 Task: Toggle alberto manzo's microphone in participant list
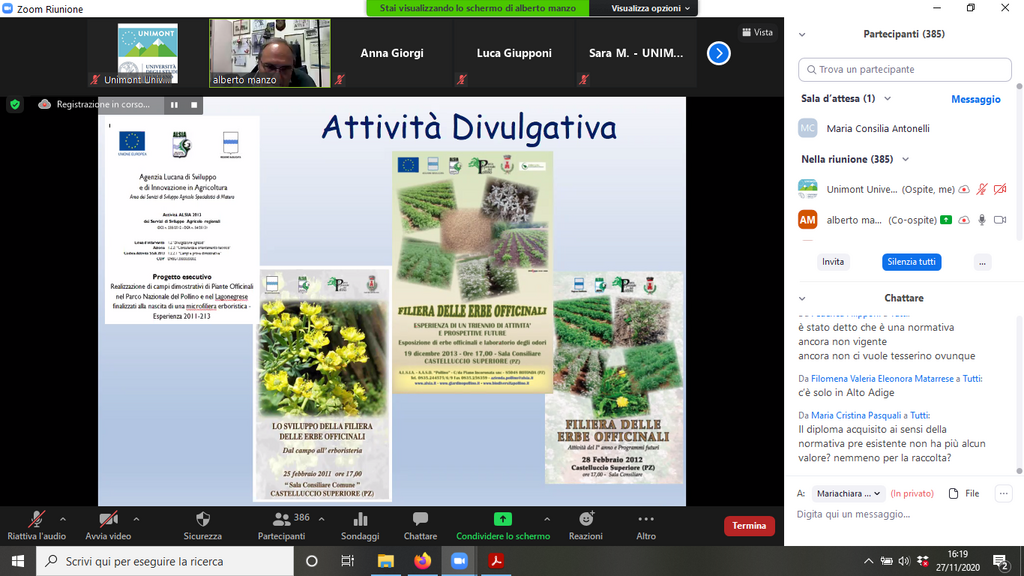click(981, 220)
